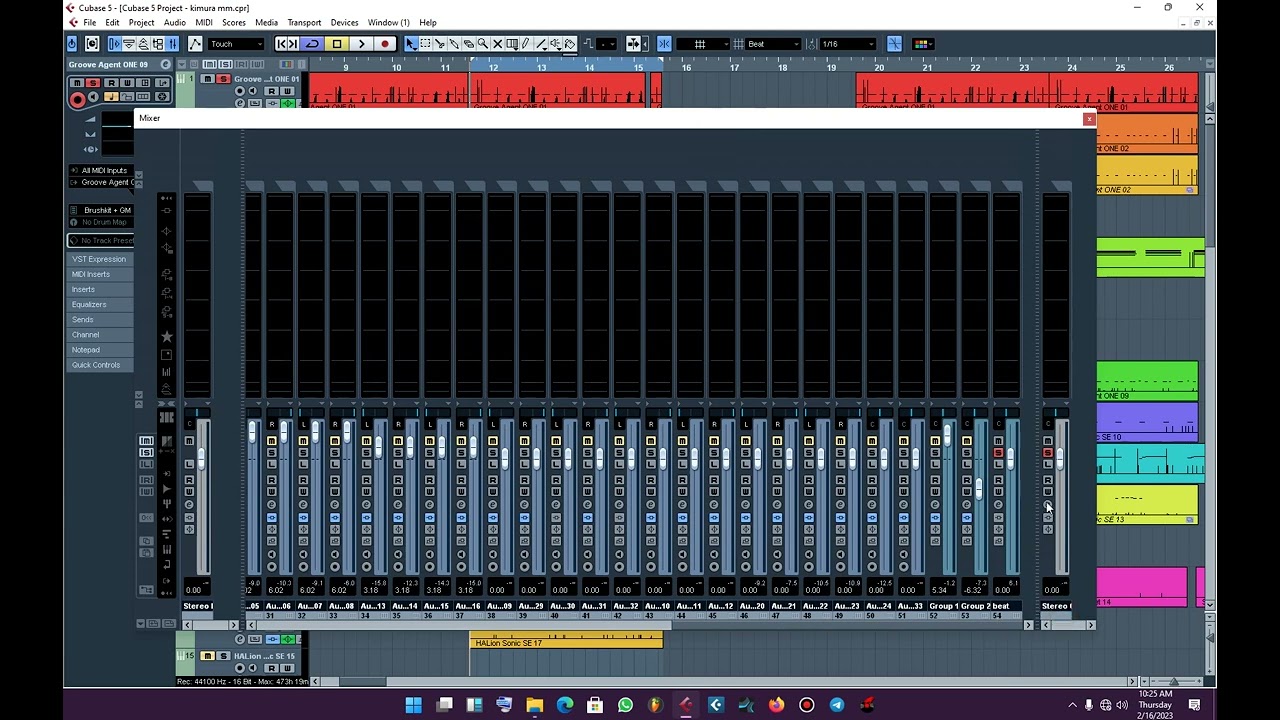This screenshot has width=1280, height=720.
Task: Open the Devices menu
Action: coord(344,22)
